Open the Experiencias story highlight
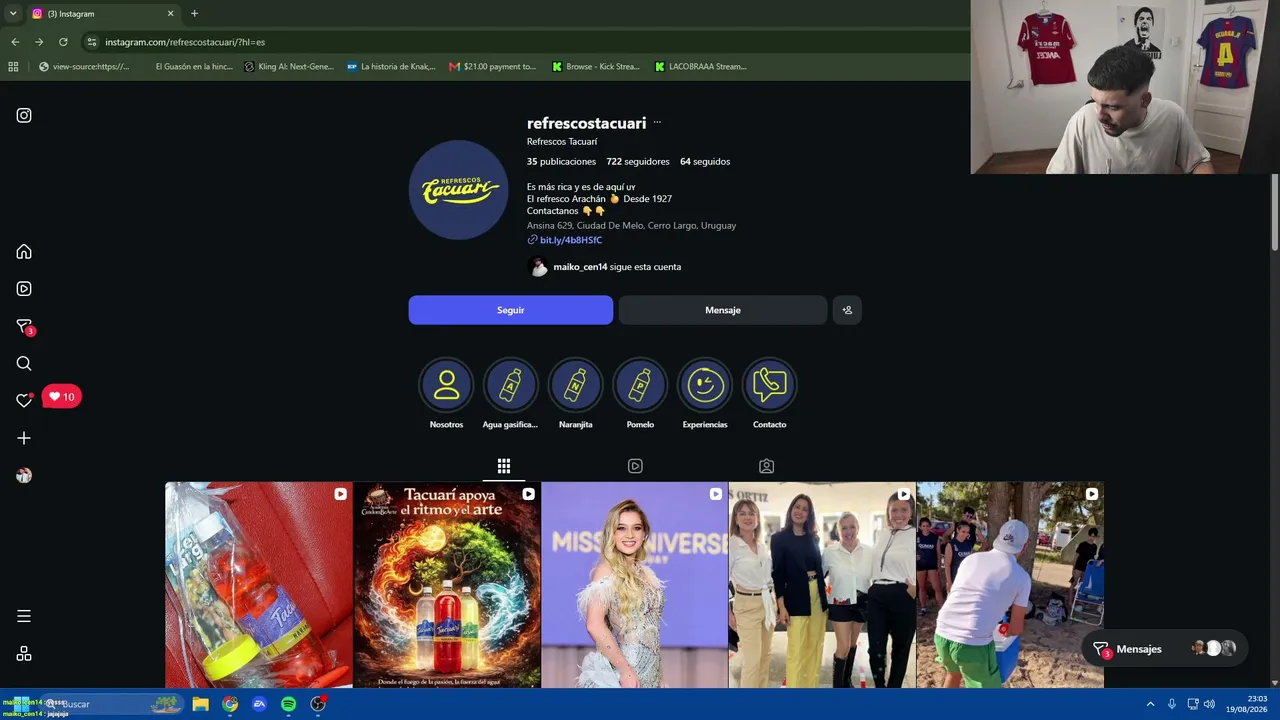The height and width of the screenshot is (720, 1280). [x=705, y=394]
